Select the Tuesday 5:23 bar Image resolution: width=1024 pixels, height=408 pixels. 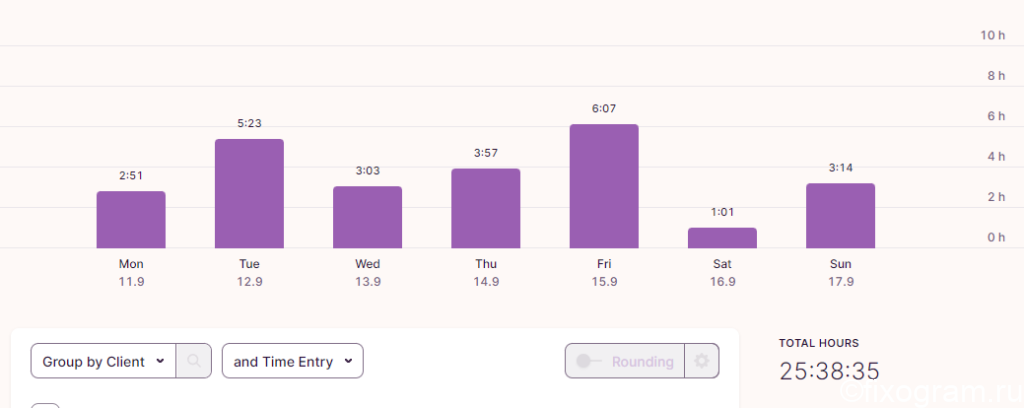click(249, 194)
